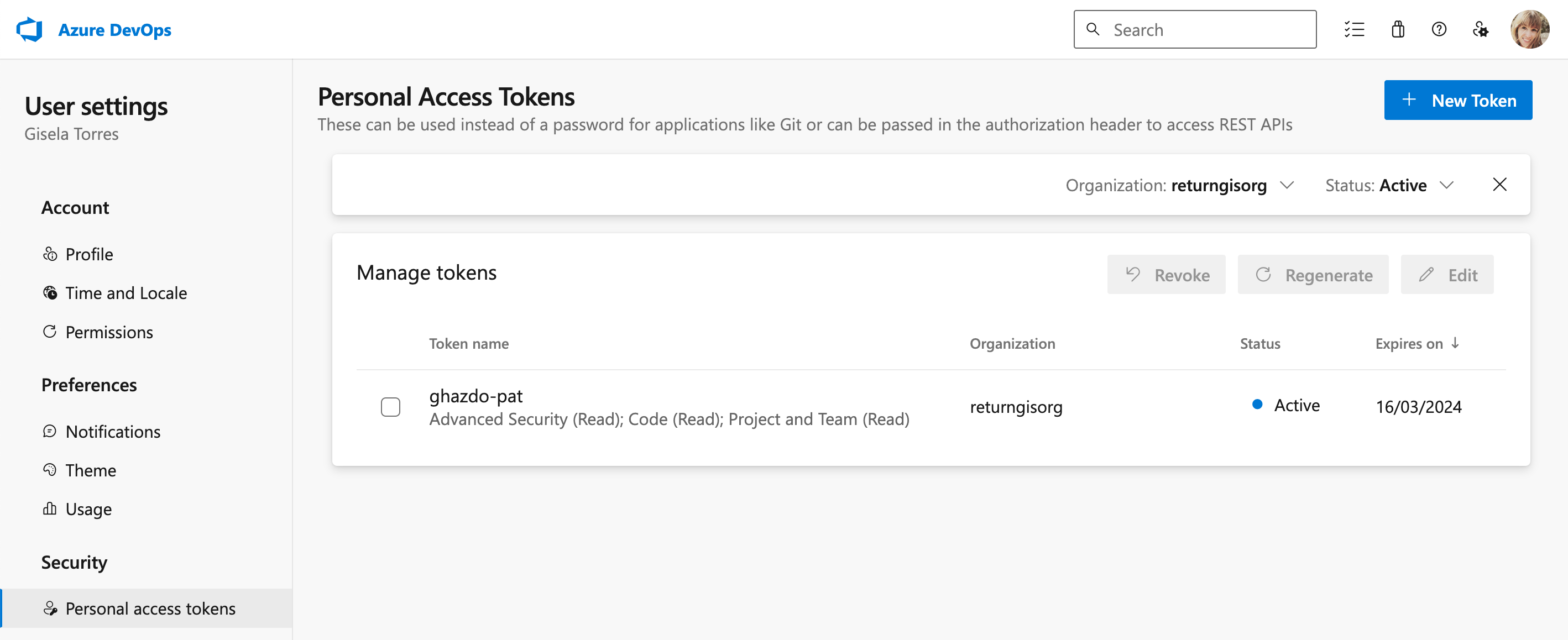Image resolution: width=1568 pixels, height=640 pixels.
Task: Open the Notifications preferences
Action: [113, 432]
